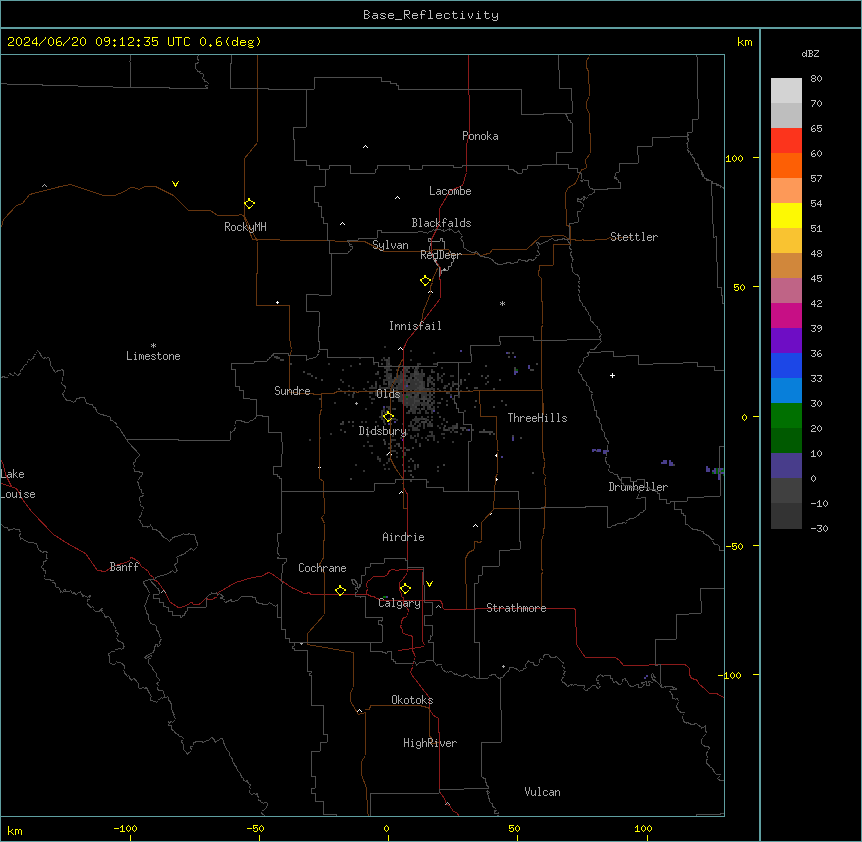The image size is (862, 842).
Task: Pick the purple swatch between 39 and 36
Action: coord(786,341)
